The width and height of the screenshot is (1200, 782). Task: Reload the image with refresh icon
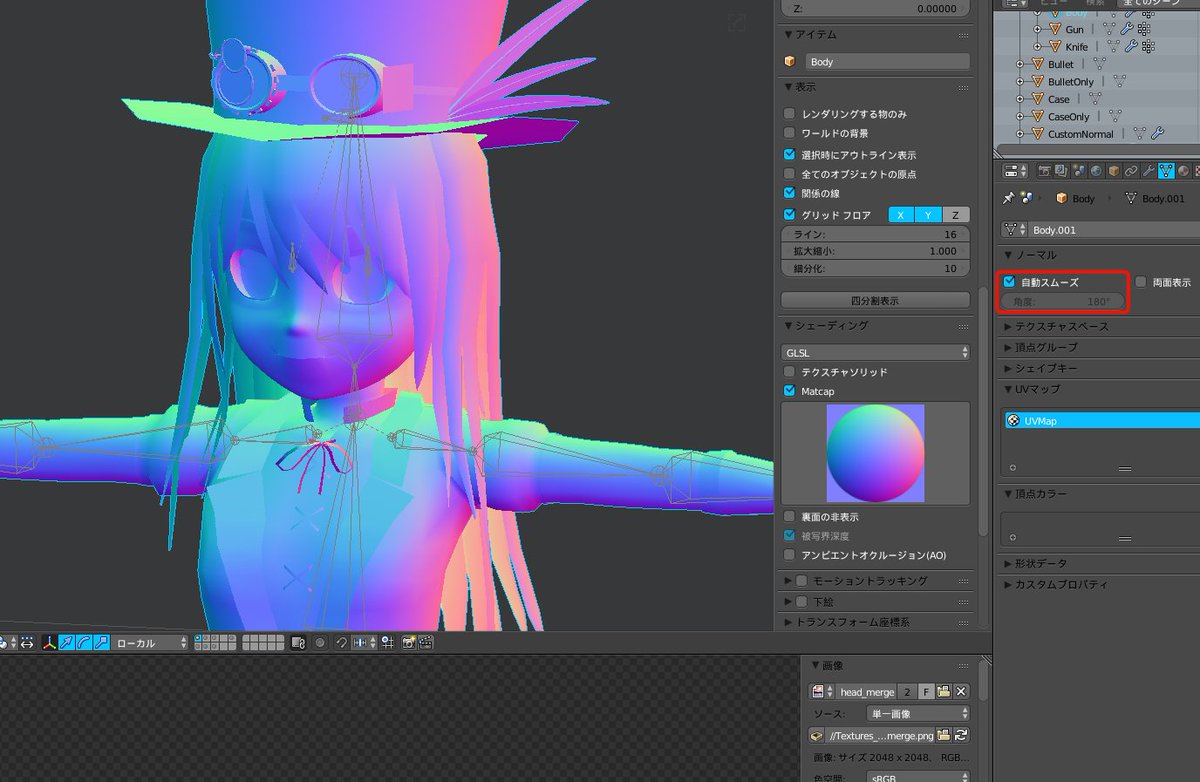(961, 735)
